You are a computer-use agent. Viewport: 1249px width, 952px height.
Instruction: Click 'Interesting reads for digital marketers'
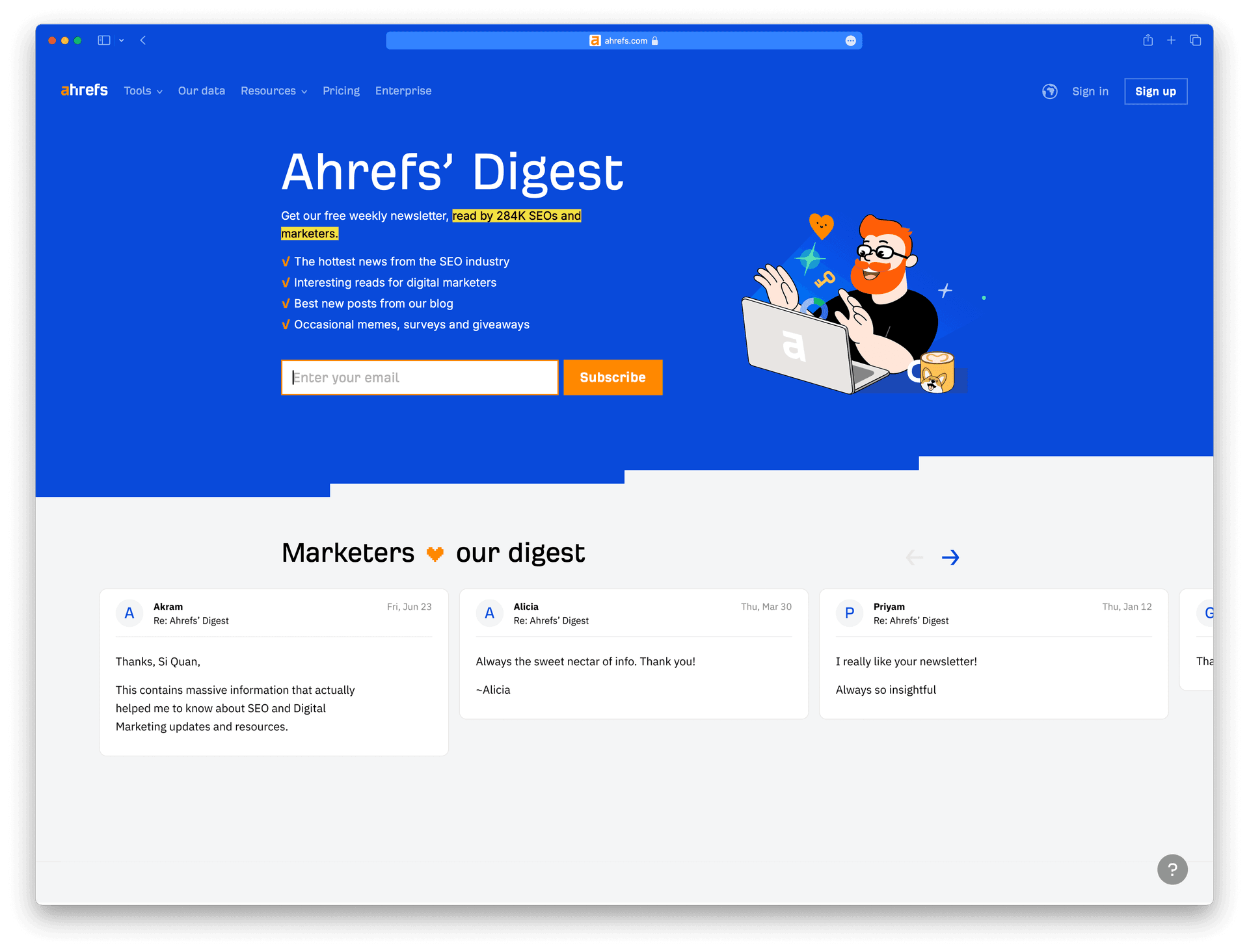click(x=395, y=282)
